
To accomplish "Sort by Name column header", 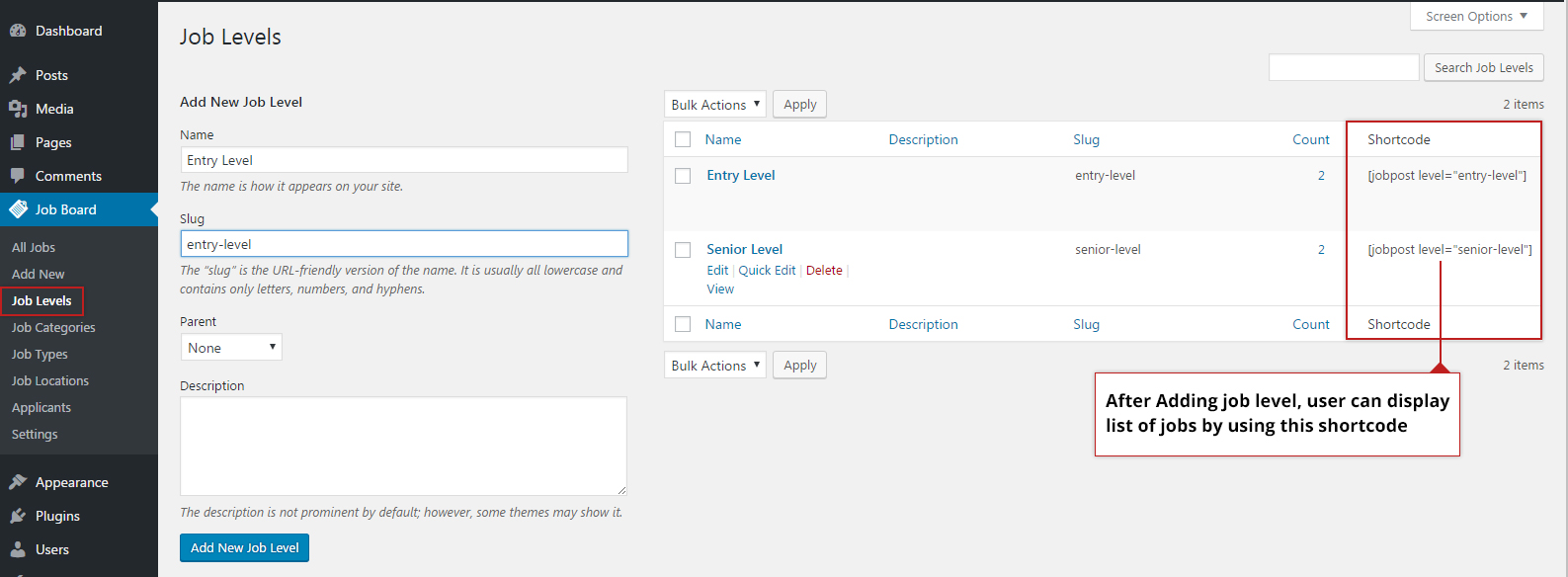I will tap(723, 139).
